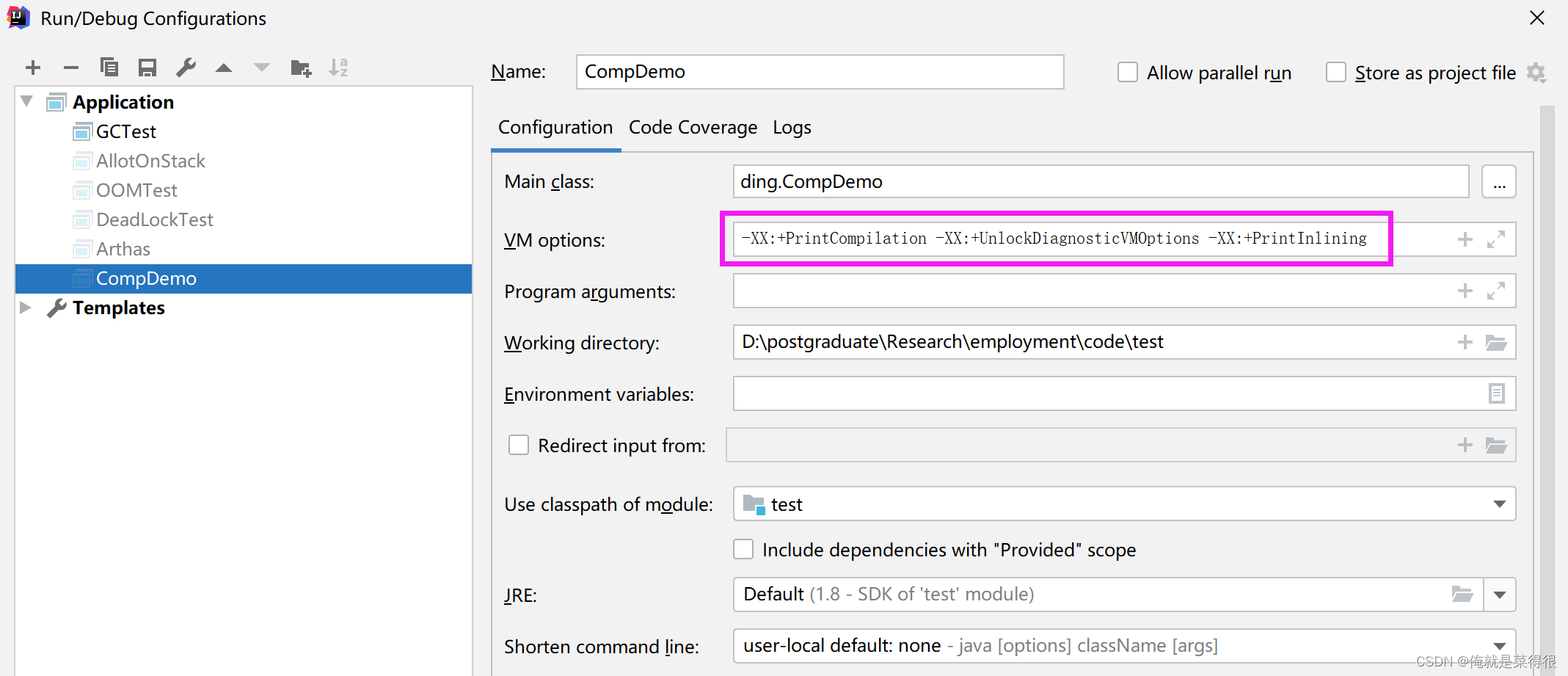Expand the VM options field
Screen dimensions: 1568x676
pyautogui.click(x=1496, y=239)
